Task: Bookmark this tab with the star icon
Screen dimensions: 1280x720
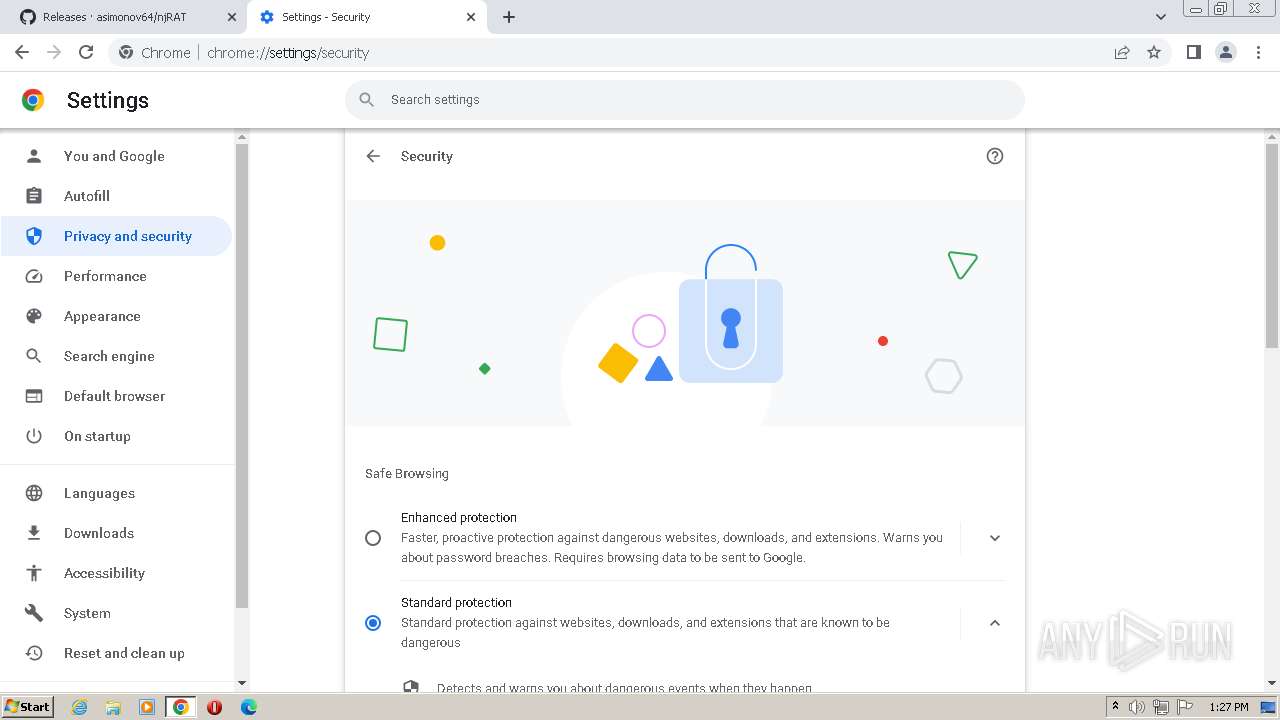Action: [1154, 52]
